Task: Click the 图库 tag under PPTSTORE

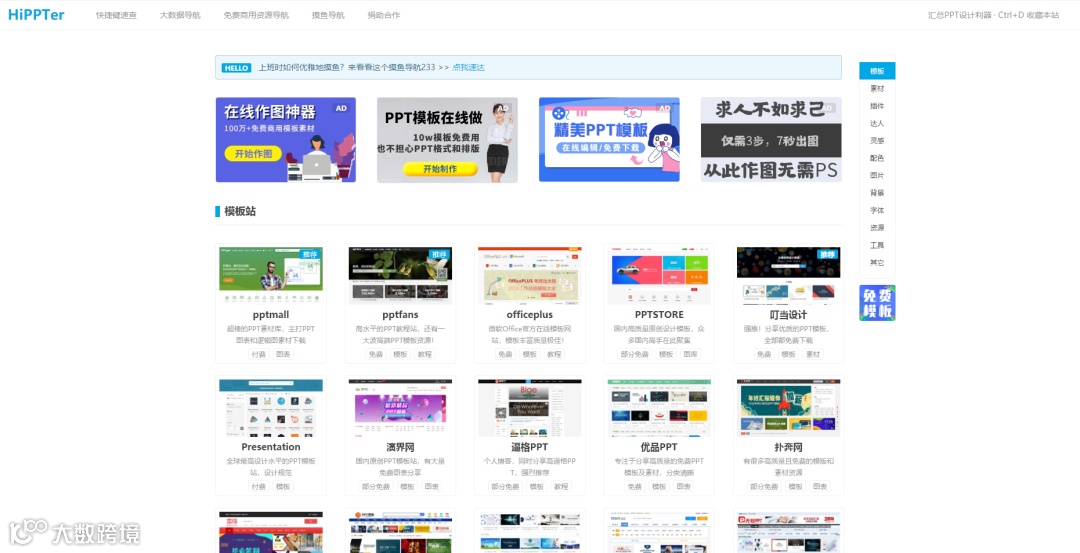Action: (691, 354)
